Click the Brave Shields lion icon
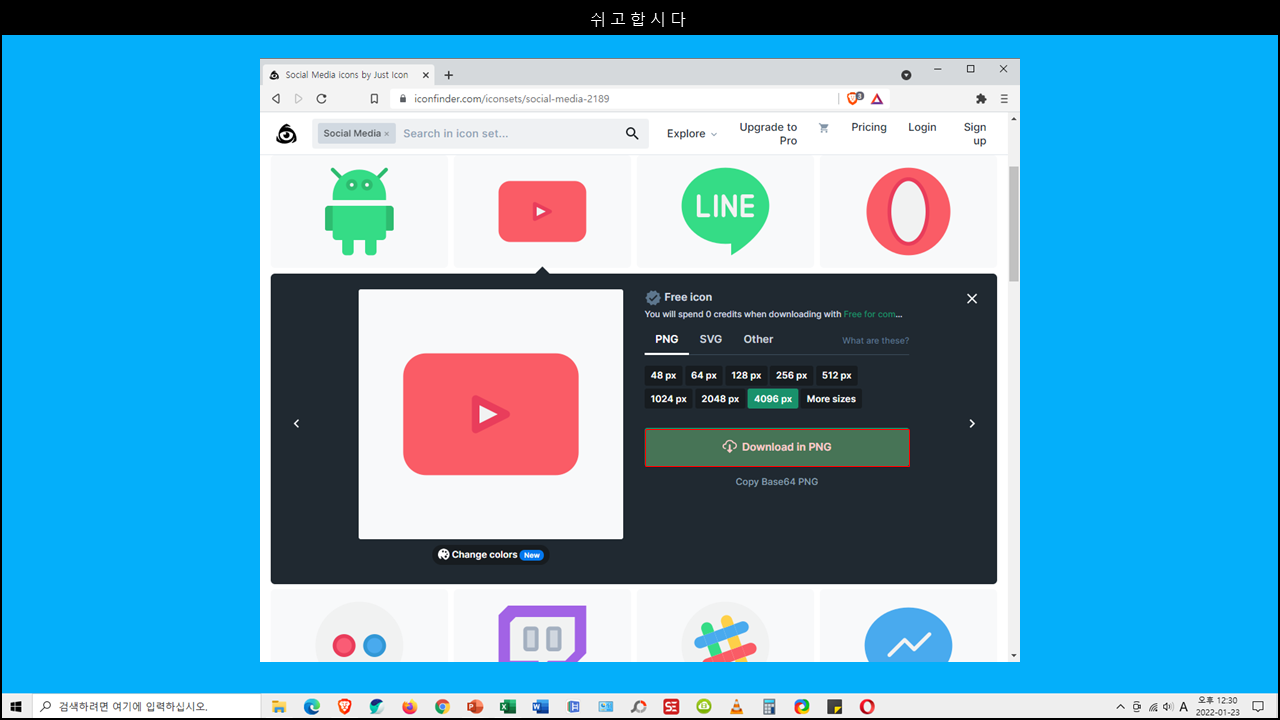Viewport: 1280px width, 720px height. click(x=855, y=98)
